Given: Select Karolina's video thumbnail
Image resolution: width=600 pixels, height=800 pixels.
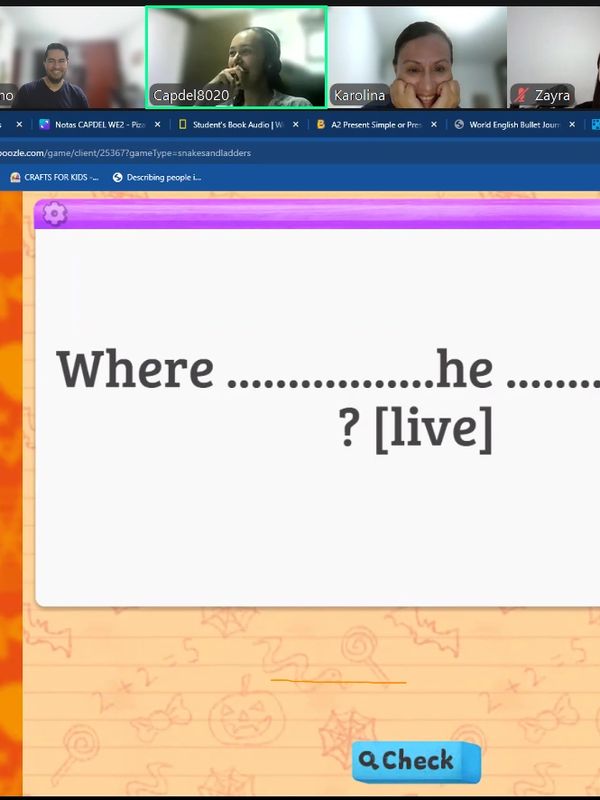Looking at the screenshot, I should [x=418, y=57].
